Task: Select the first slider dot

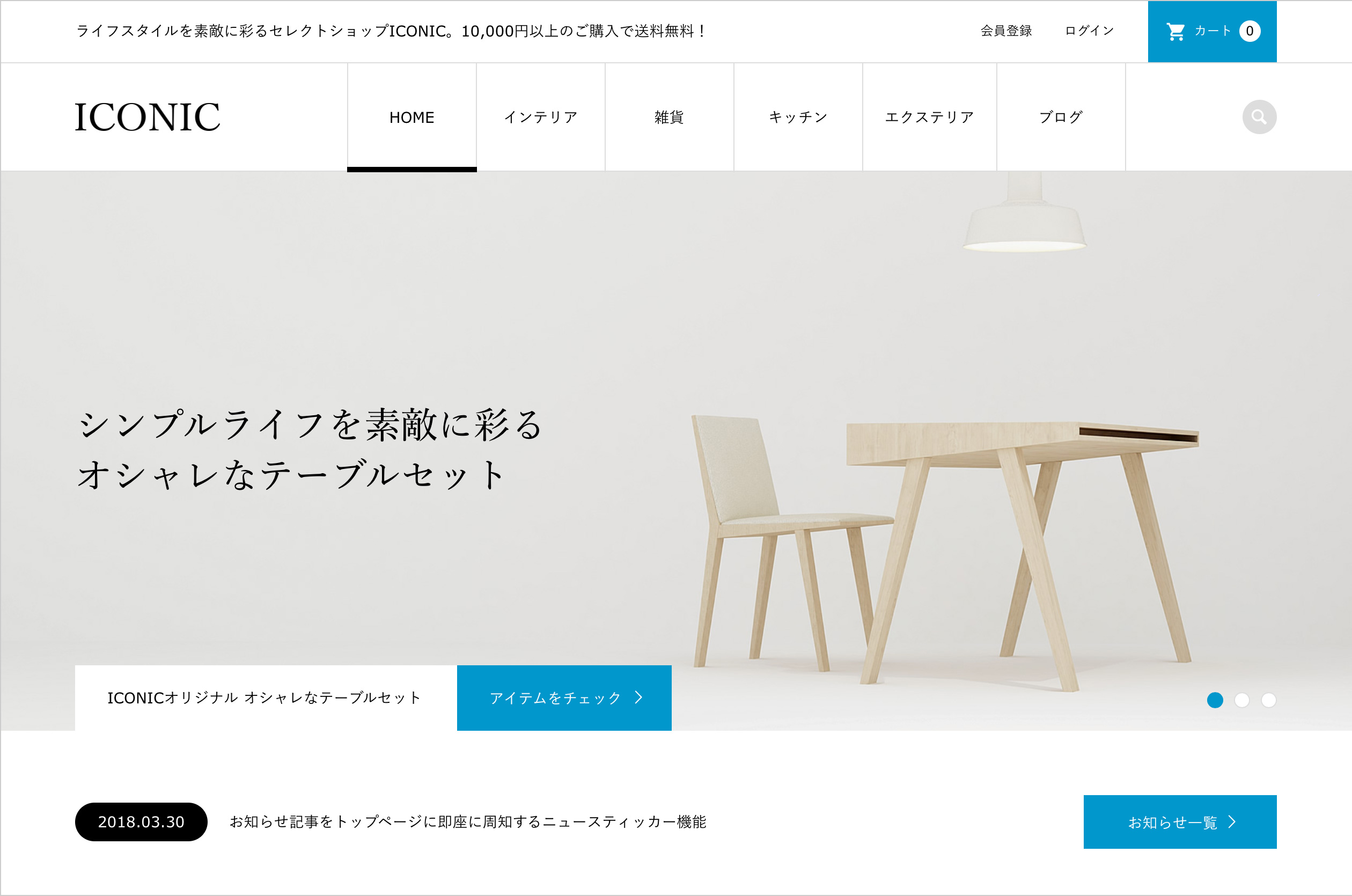Action: point(1215,700)
